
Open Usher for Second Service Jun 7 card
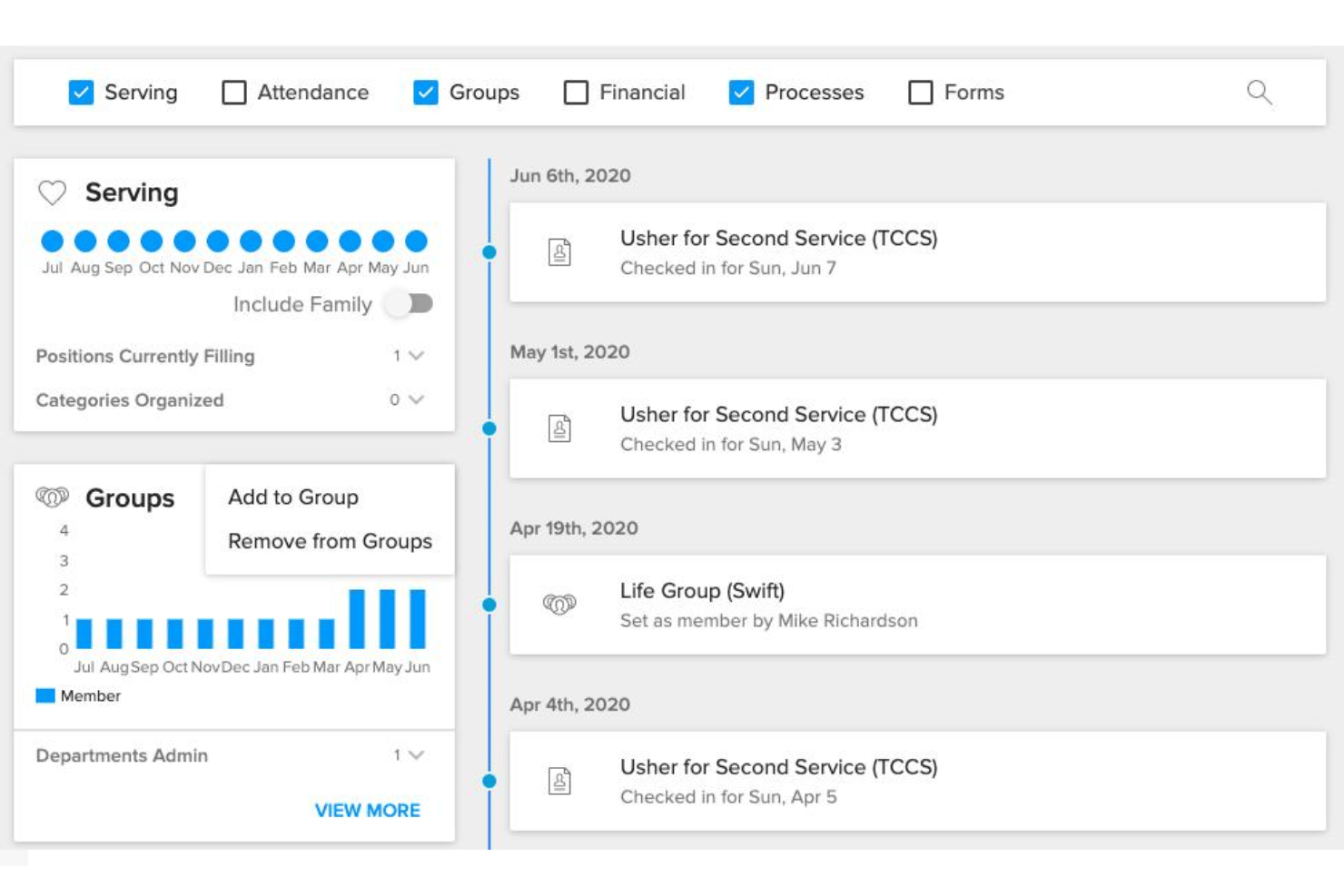(x=917, y=252)
